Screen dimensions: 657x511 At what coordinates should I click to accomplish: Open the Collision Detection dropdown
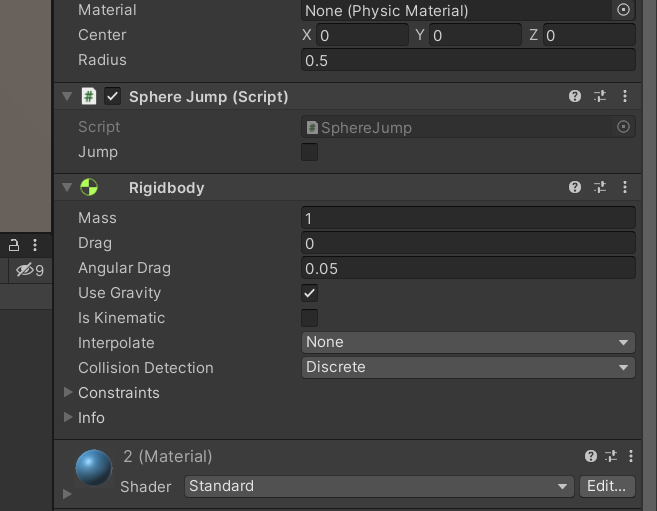[468, 367]
